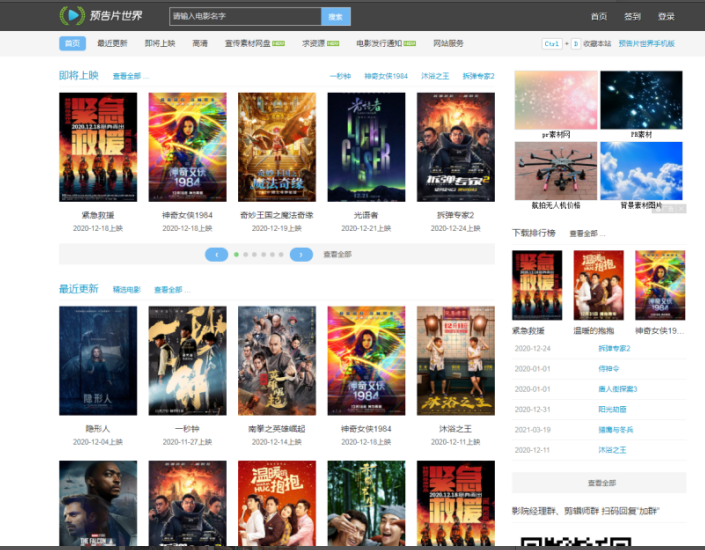The width and height of the screenshot is (705, 550).
Task: Open the 紧急救援 poster in 即将上映
Action: click(x=98, y=147)
